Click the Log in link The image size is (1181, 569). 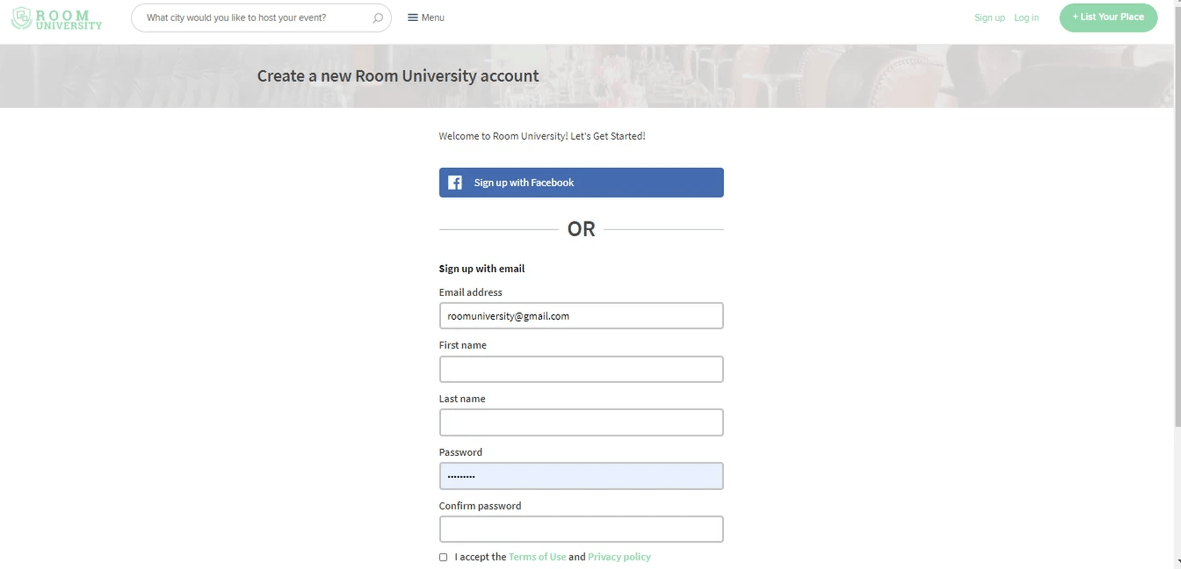click(1027, 17)
